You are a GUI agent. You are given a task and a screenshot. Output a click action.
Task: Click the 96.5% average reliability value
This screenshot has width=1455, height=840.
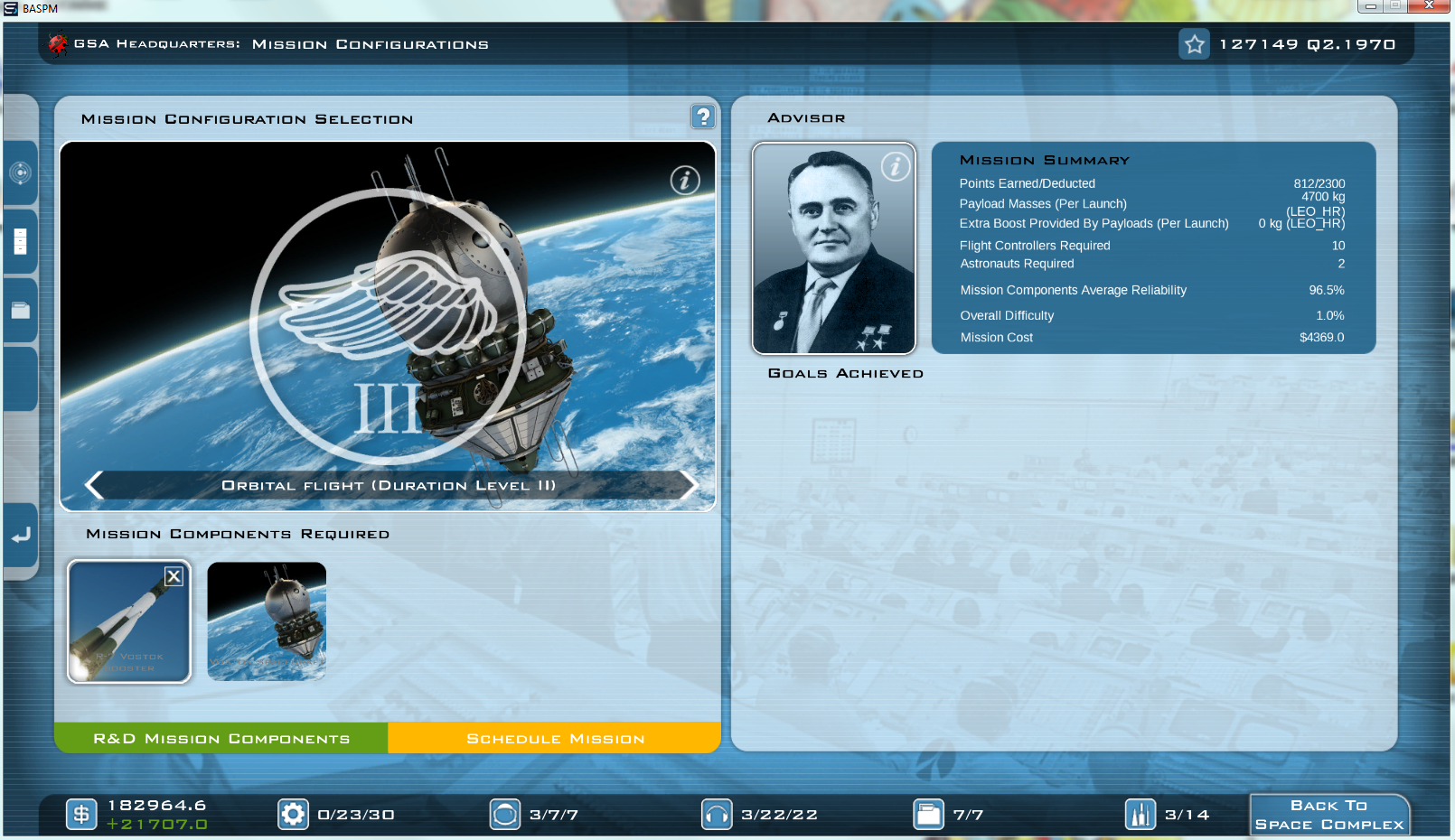pyautogui.click(x=1327, y=290)
